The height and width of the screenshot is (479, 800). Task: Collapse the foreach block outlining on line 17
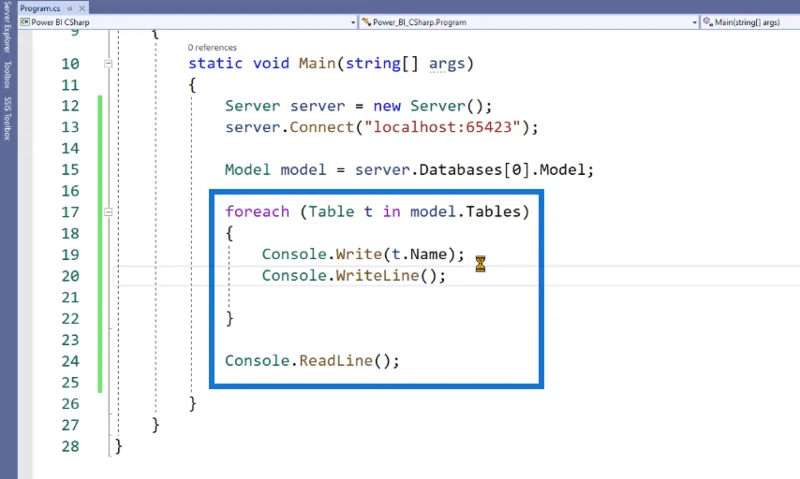108,212
